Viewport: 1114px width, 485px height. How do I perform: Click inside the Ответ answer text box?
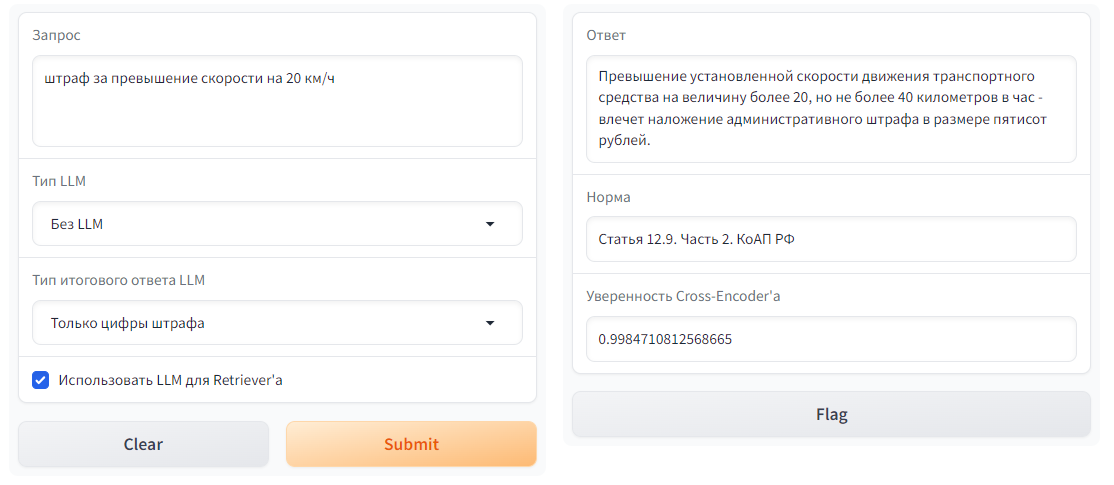[831, 108]
